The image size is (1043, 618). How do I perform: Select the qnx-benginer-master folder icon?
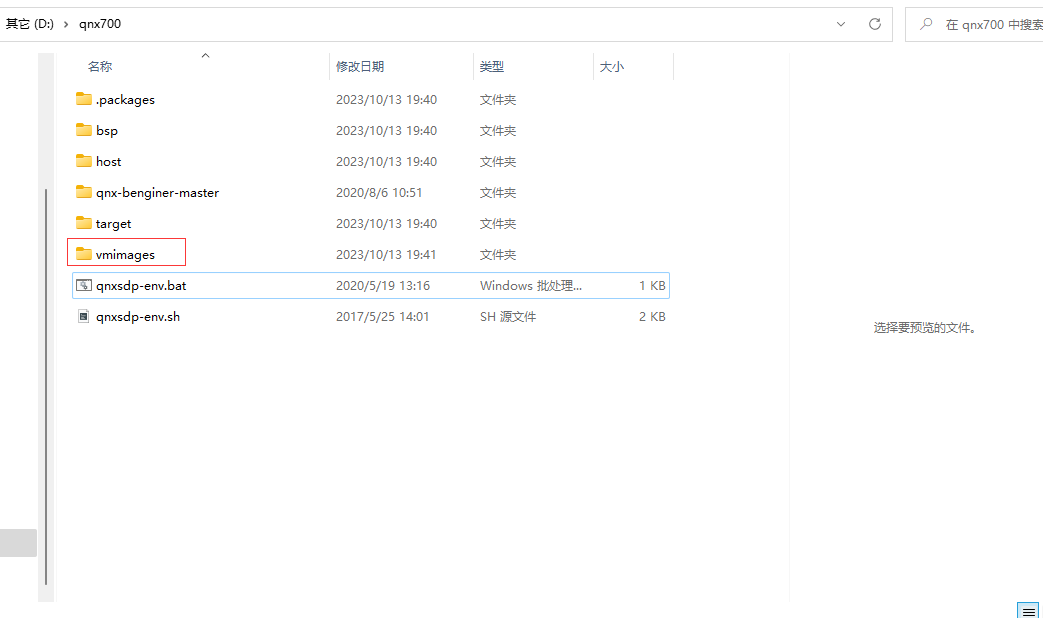click(x=84, y=192)
